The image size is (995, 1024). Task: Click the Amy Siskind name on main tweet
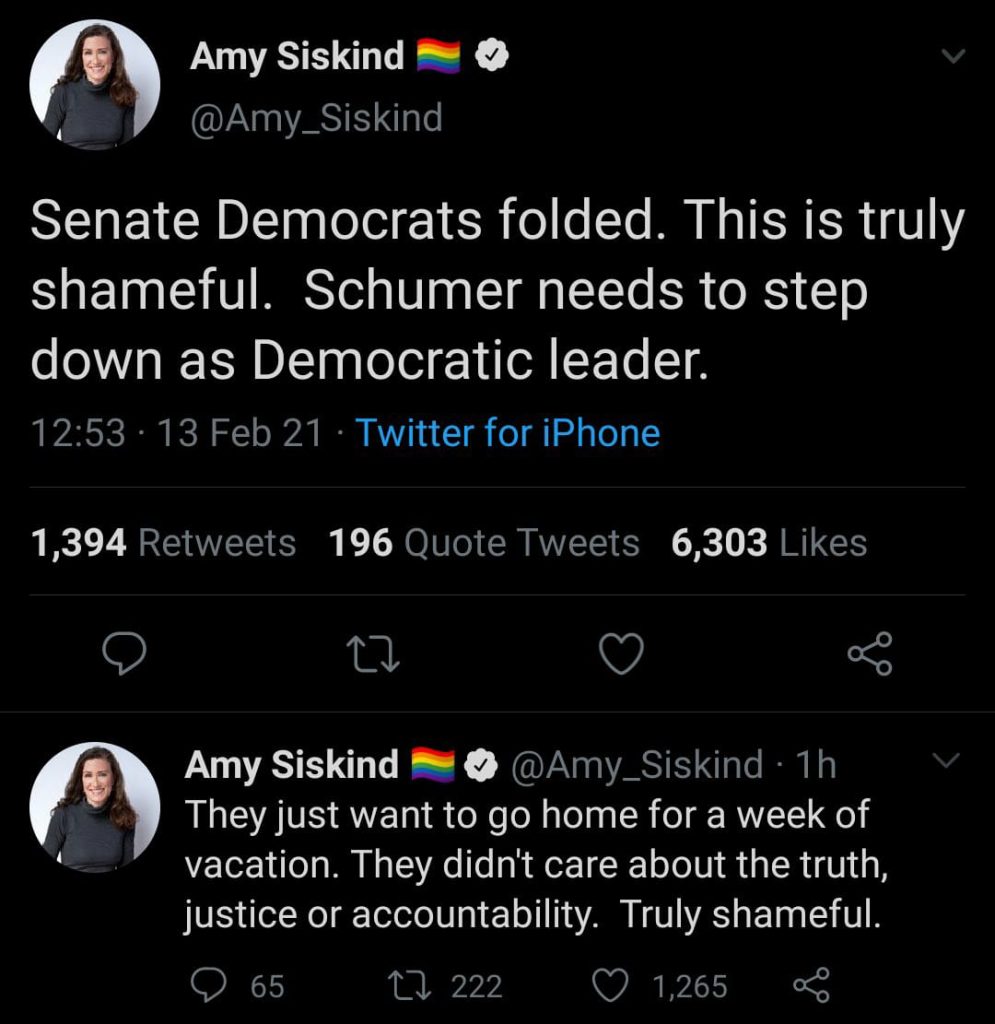(x=297, y=57)
